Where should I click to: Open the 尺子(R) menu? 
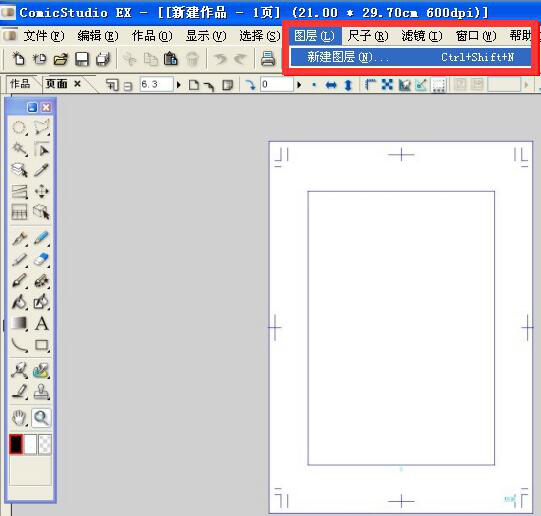[368, 36]
